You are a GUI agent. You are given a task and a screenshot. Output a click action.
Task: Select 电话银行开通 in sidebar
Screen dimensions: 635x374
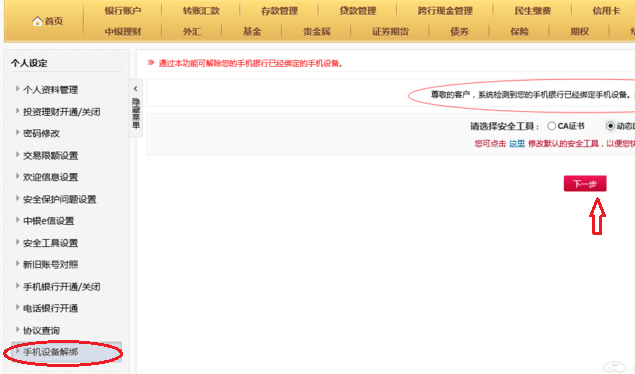[50, 308]
